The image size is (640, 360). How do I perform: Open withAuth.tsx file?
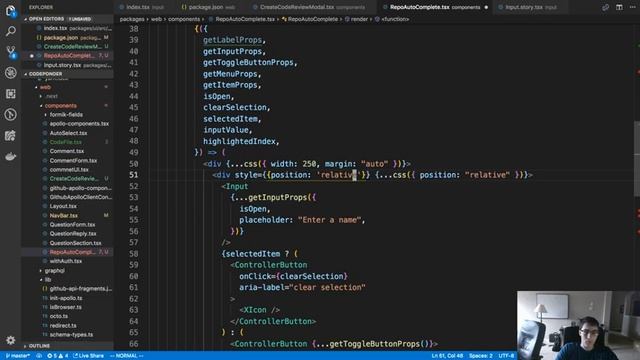pos(67,261)
